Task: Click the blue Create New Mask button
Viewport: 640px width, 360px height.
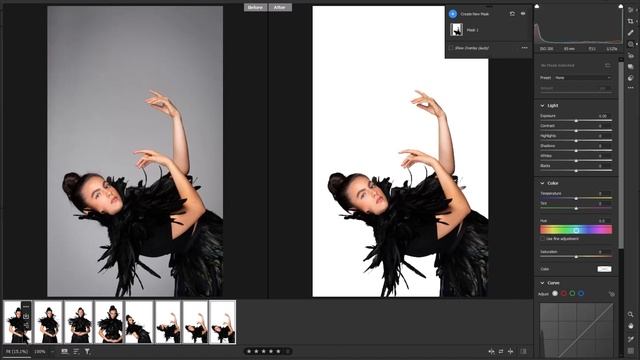Action: (x=453, y=14)
